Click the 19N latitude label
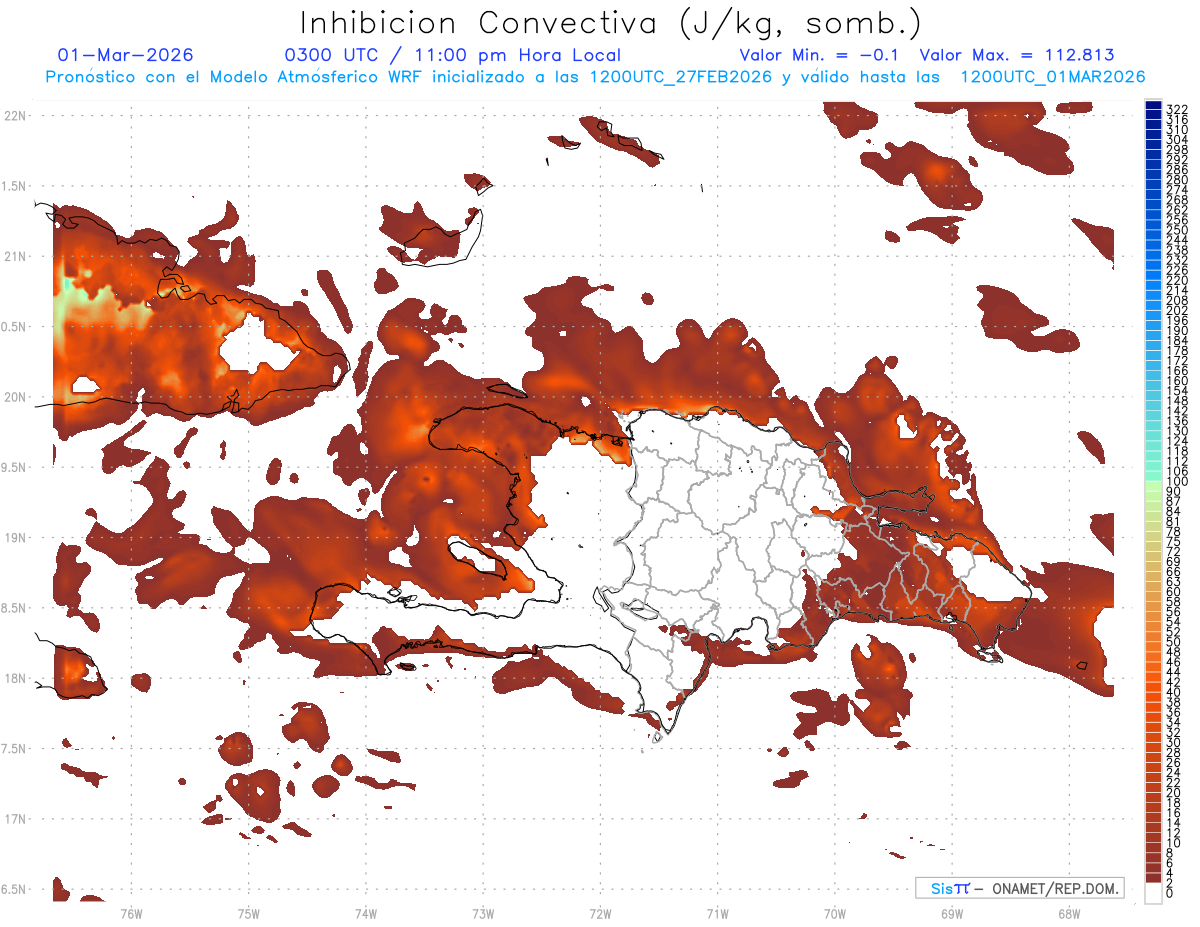This screenshot has width=1200, height=927. 15,538
